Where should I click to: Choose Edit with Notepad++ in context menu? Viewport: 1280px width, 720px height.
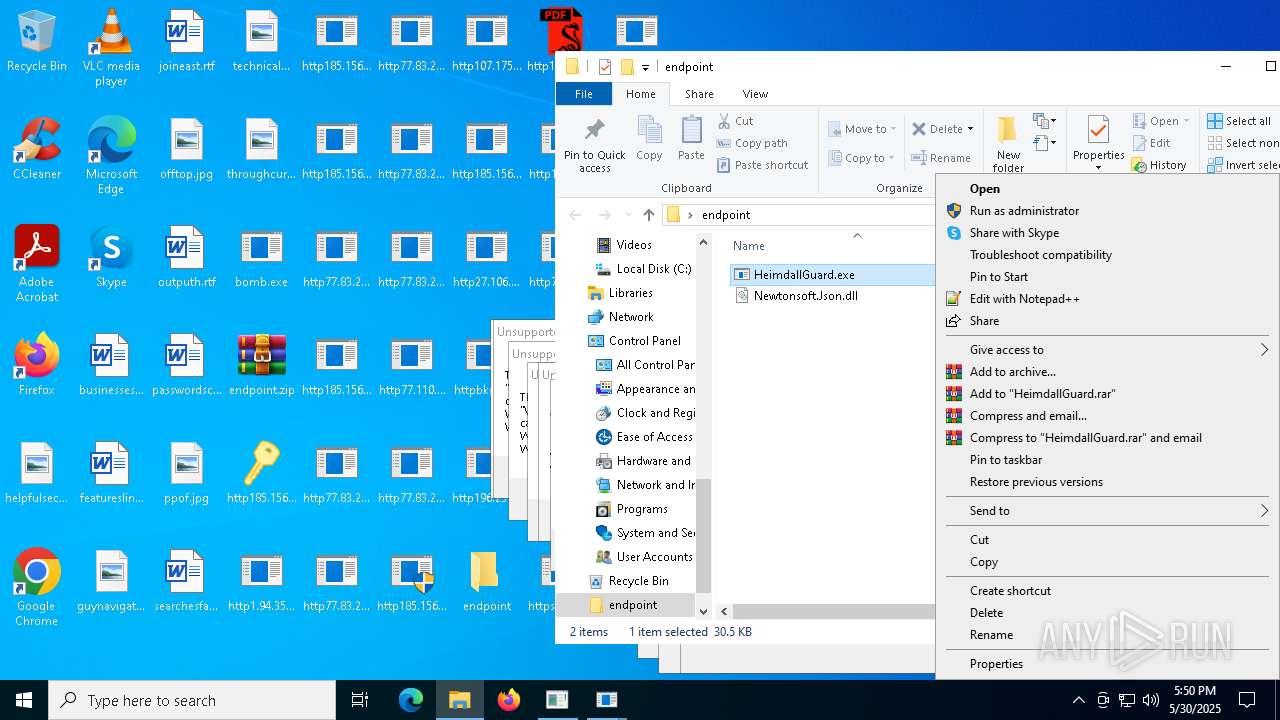click(x=1108, y=299)
